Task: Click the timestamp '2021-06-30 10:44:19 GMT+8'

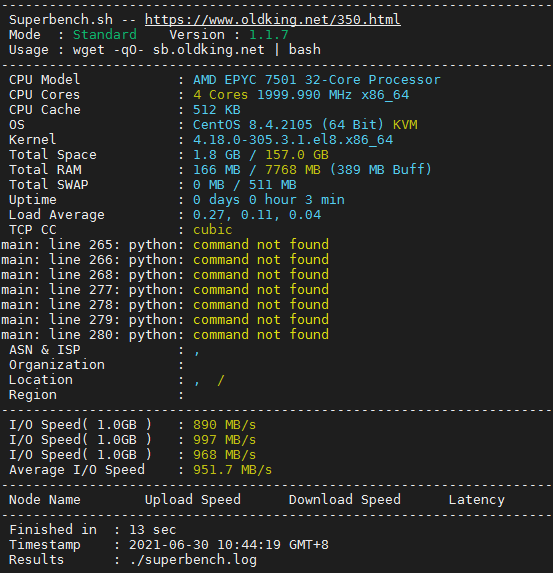Action: click(x=229, y=544)
